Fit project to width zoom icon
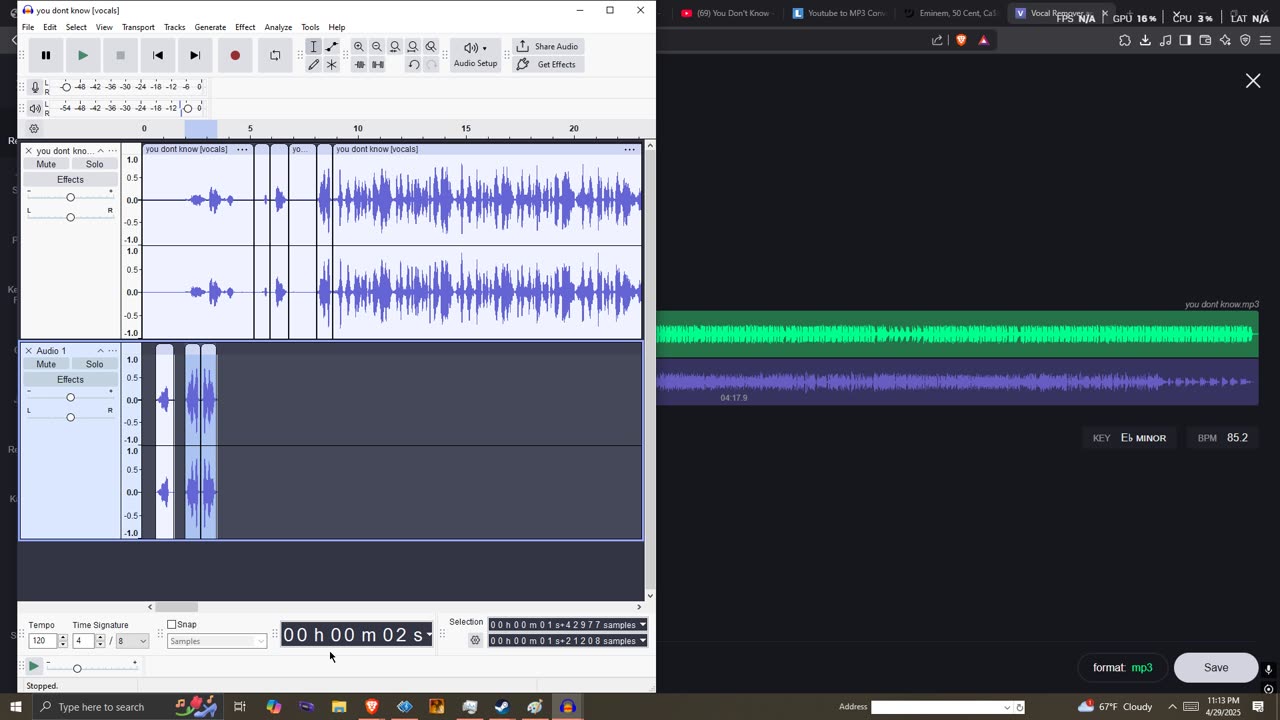The width and height of the screenshot is (1280, 720). pos(413,47)
